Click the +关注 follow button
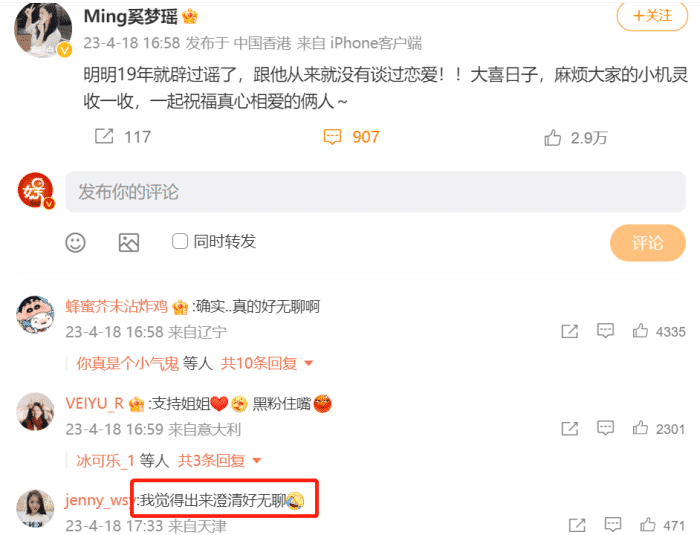Screen dimensions: 700x535 652,16
